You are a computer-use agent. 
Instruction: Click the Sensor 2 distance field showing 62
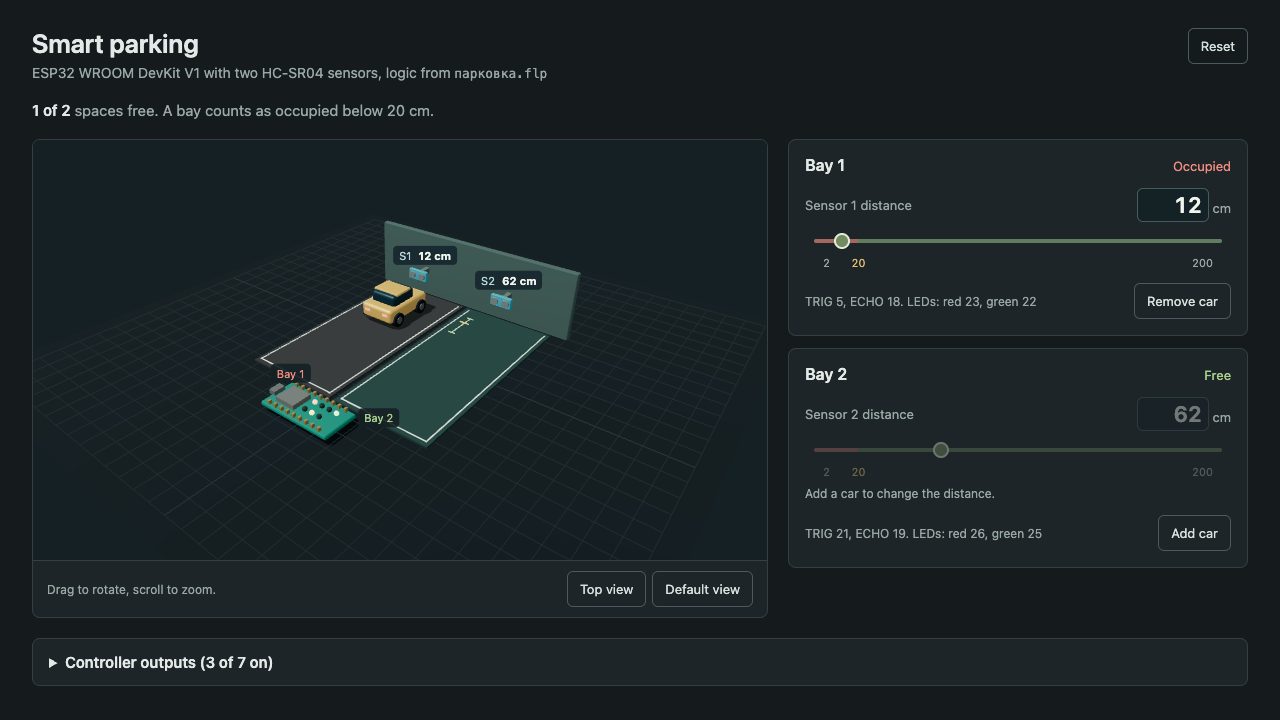1172,414
